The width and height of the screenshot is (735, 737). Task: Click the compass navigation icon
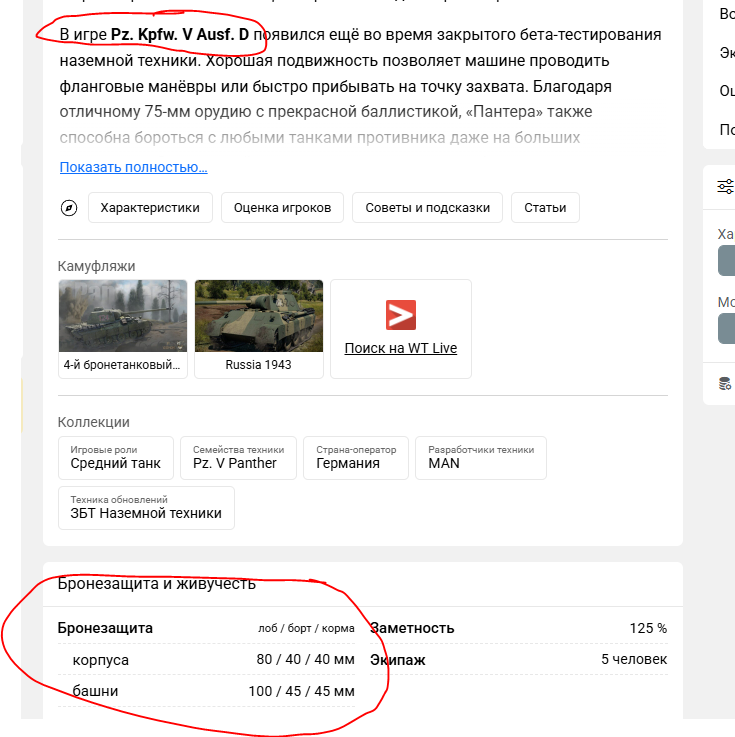[x=69, y=208]
